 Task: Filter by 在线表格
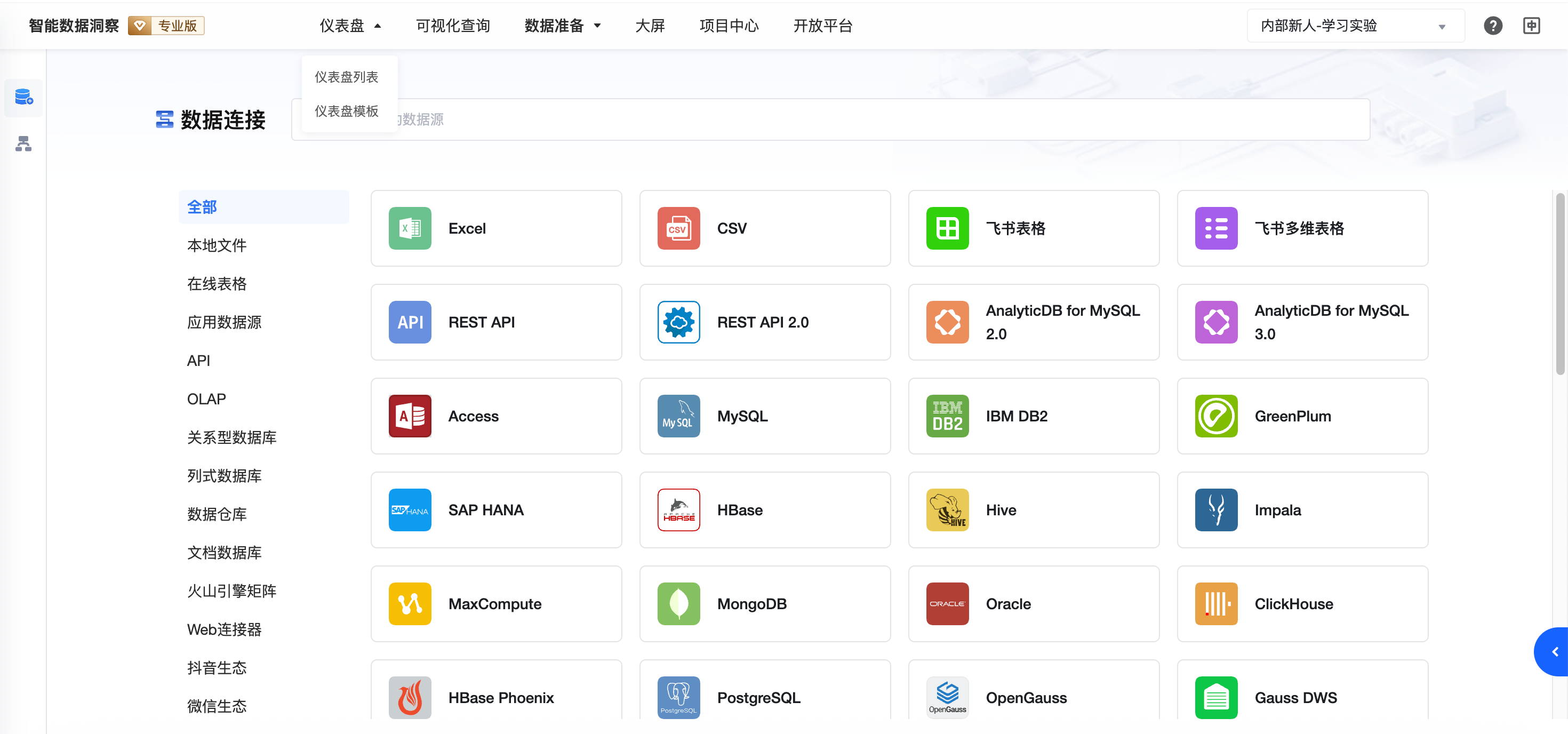pos(217,284)
